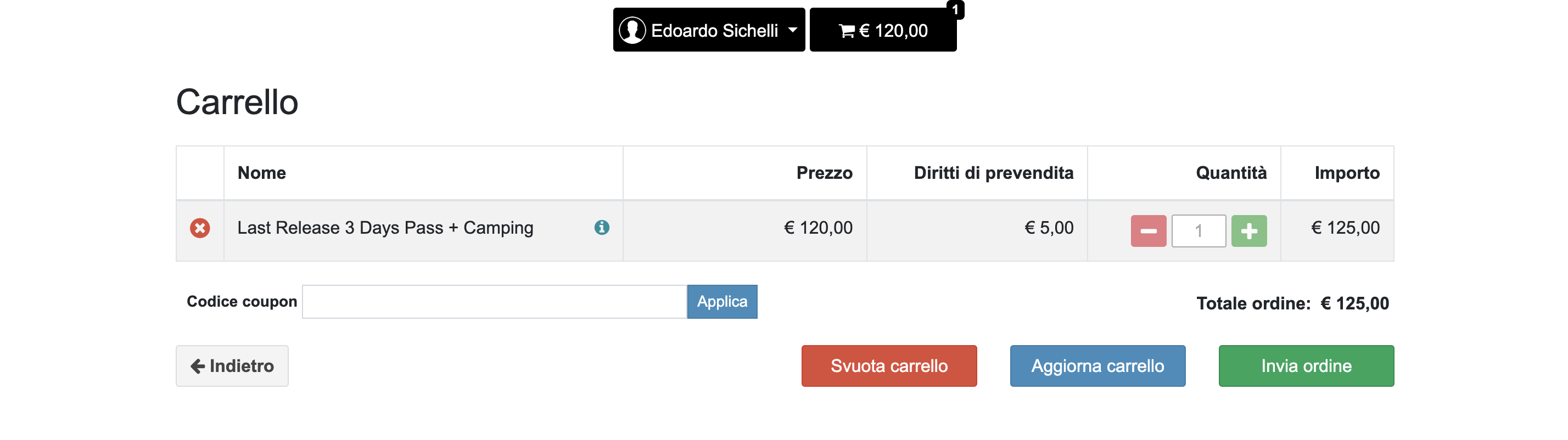1568x440 pixels.
Task: Click the Importo column header
Action: tap(1346, 173)
